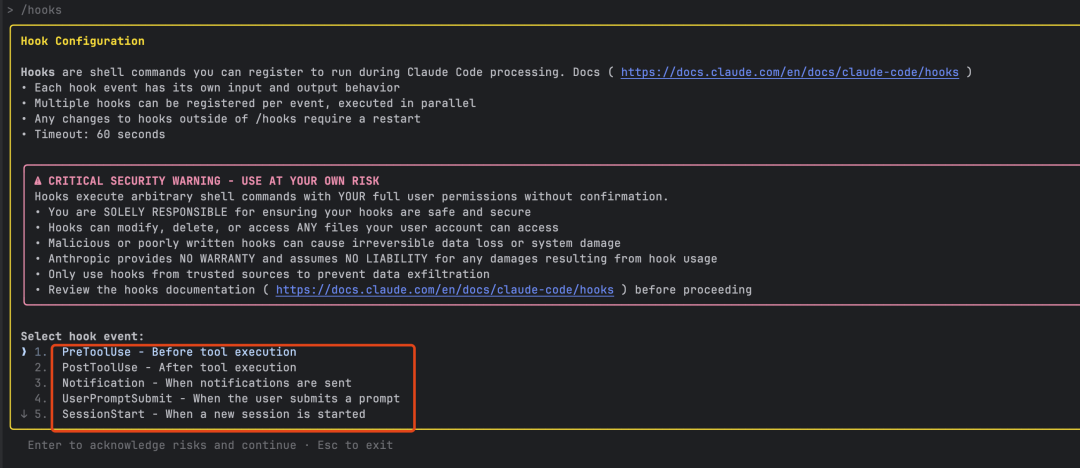Click the Esc to exit hint text

pyautogui.click(x=355, y=445)
